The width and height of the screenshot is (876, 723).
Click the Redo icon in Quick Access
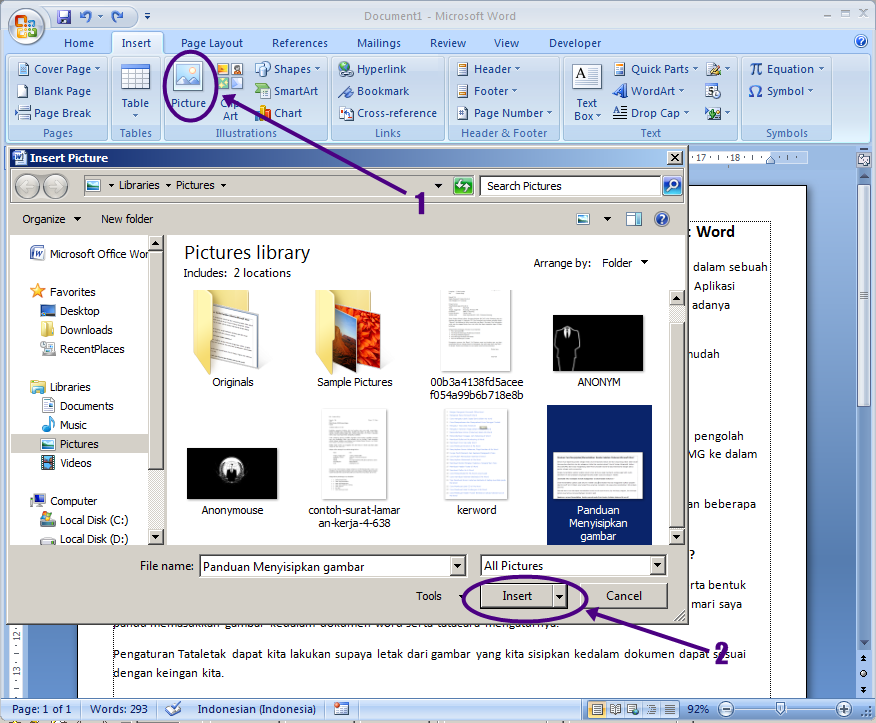coord(117,17)
